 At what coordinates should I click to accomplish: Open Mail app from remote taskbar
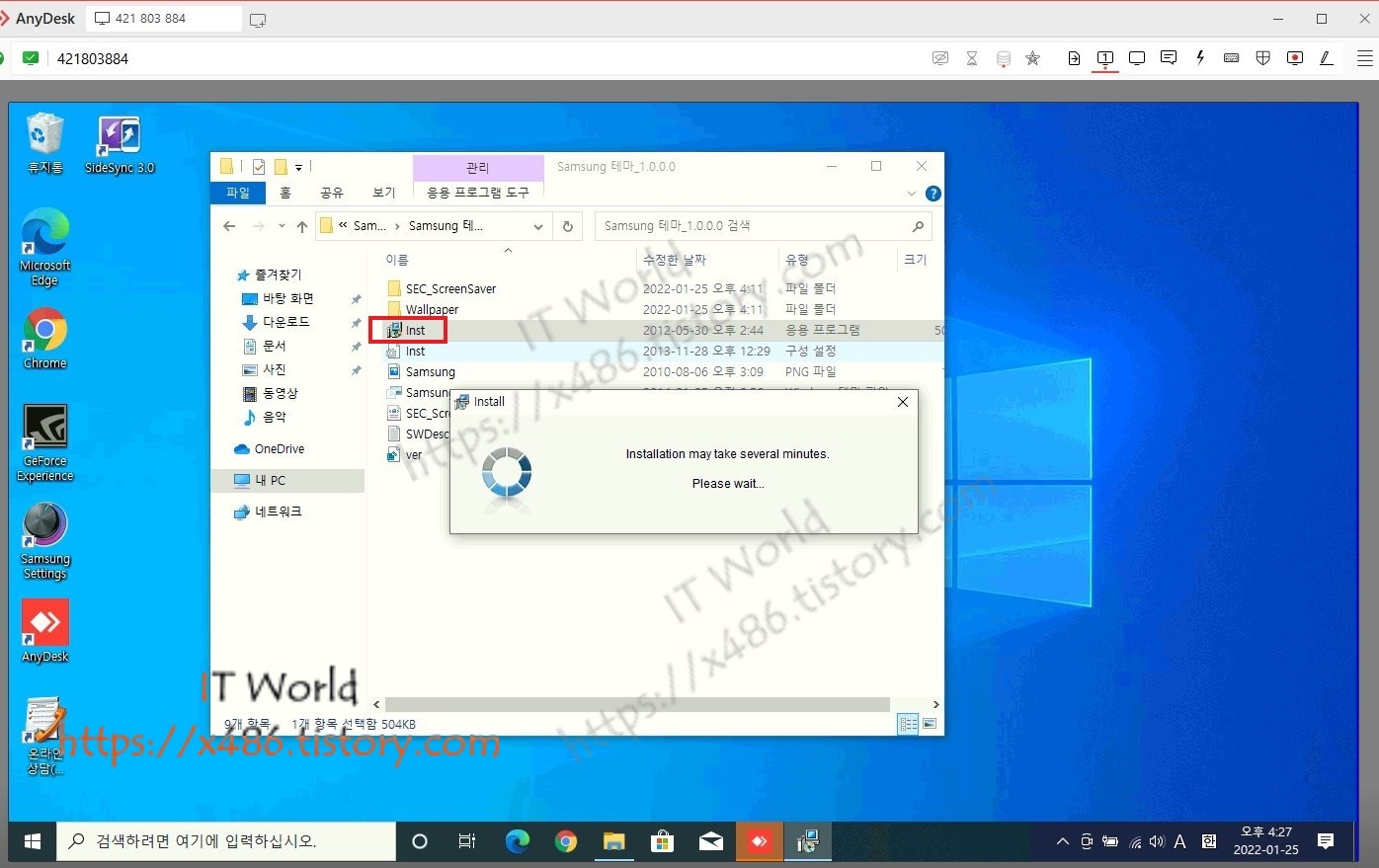point(710,841)
